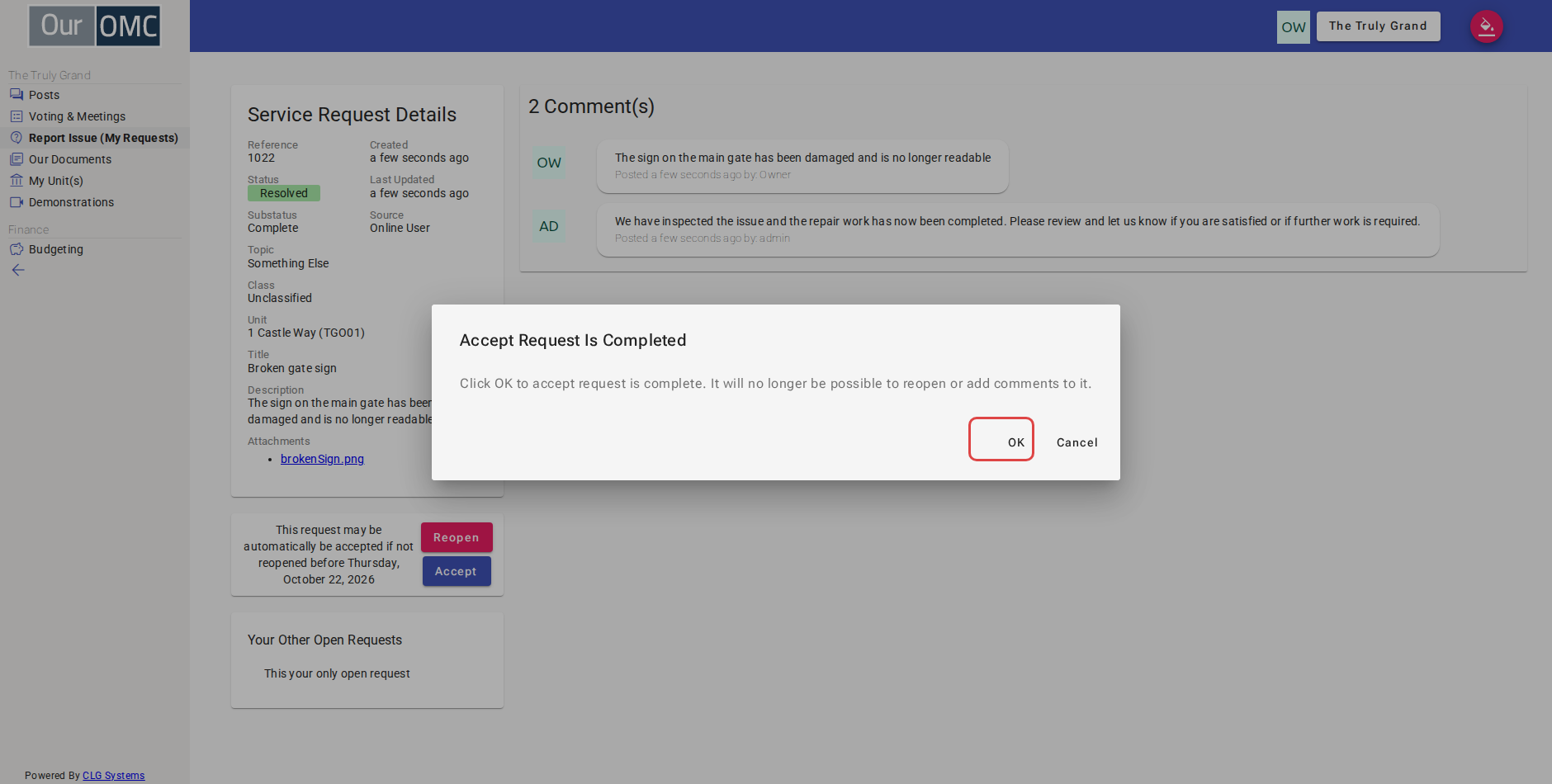This screenshot has width=1552, height=784.
Task: Click the topic Something Else
Action: (288, 263)
